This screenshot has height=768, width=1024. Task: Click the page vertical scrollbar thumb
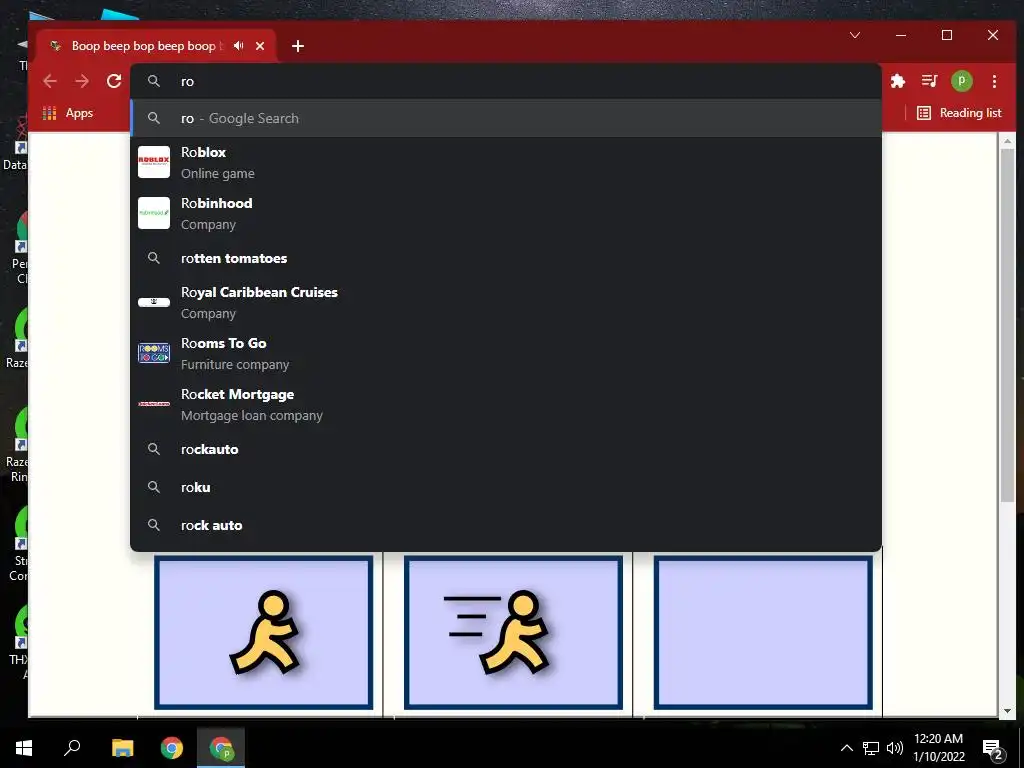(x=1008, y=325)
